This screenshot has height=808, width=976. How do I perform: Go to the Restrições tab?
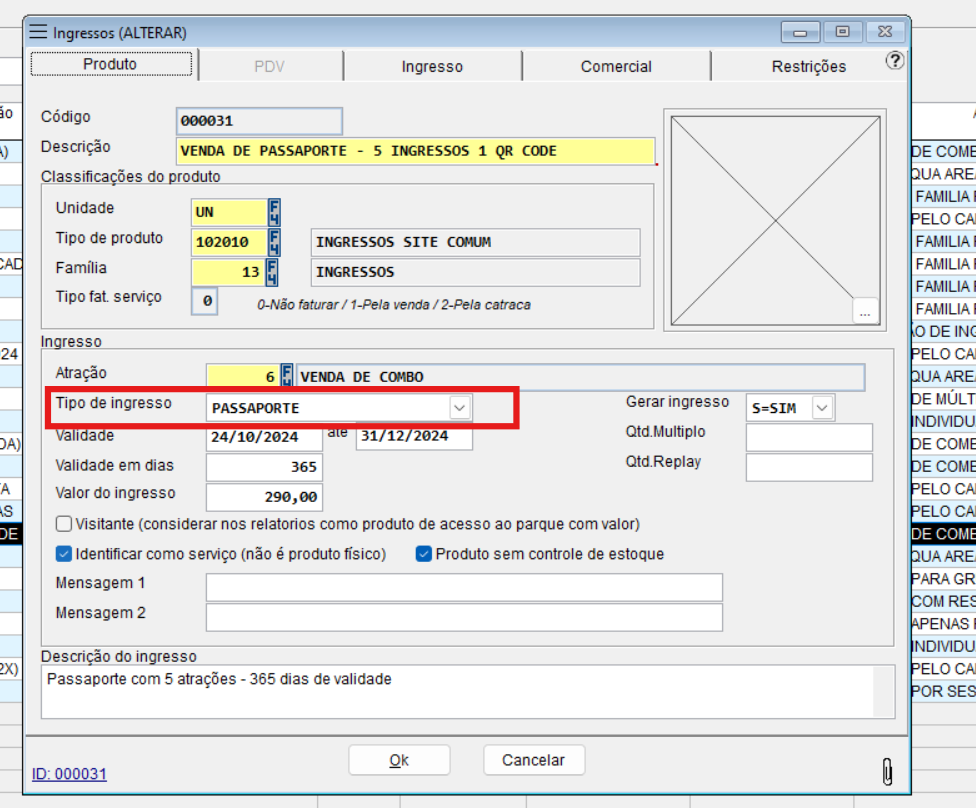pos(808,67)
